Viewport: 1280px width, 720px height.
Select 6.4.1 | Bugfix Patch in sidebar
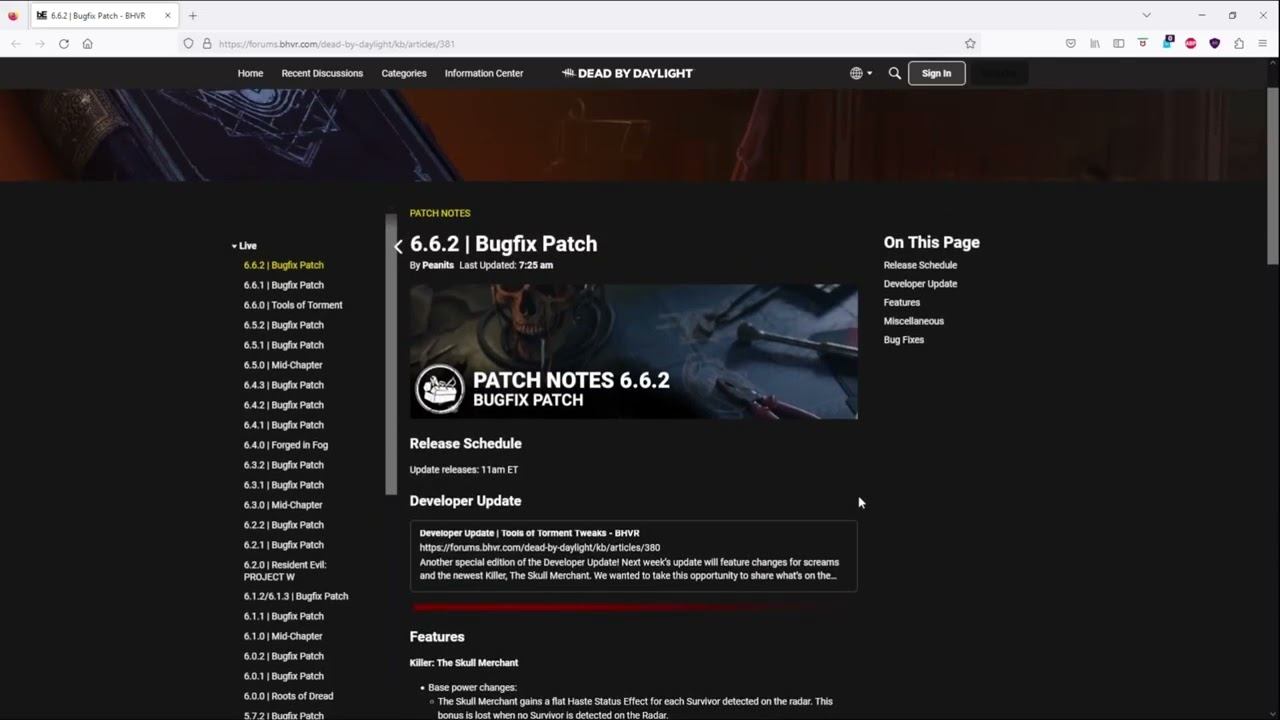coord(284,425)
